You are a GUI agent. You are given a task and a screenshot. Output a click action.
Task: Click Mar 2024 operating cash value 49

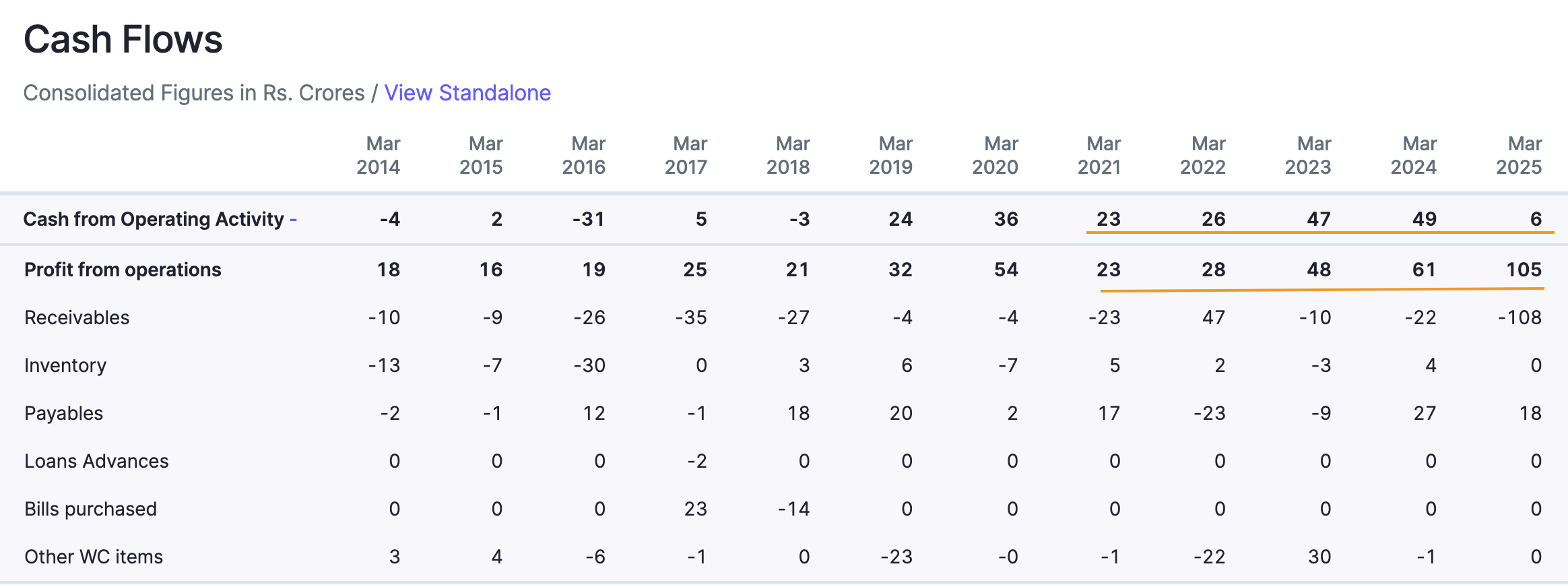(x=1425, y=219)
